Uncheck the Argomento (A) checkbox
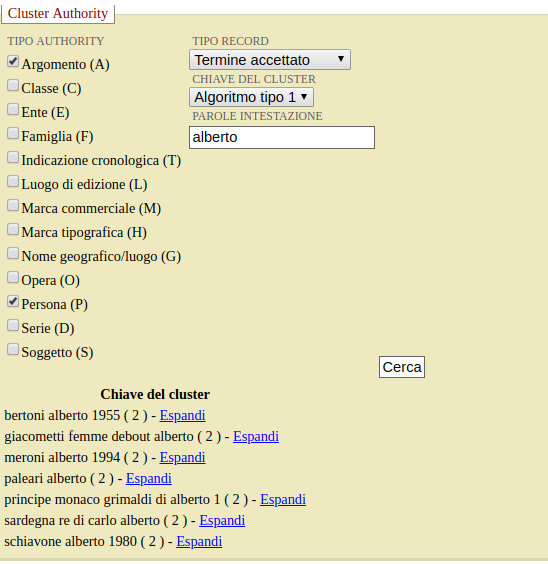 pyautogui.click(x=13, y=62)
